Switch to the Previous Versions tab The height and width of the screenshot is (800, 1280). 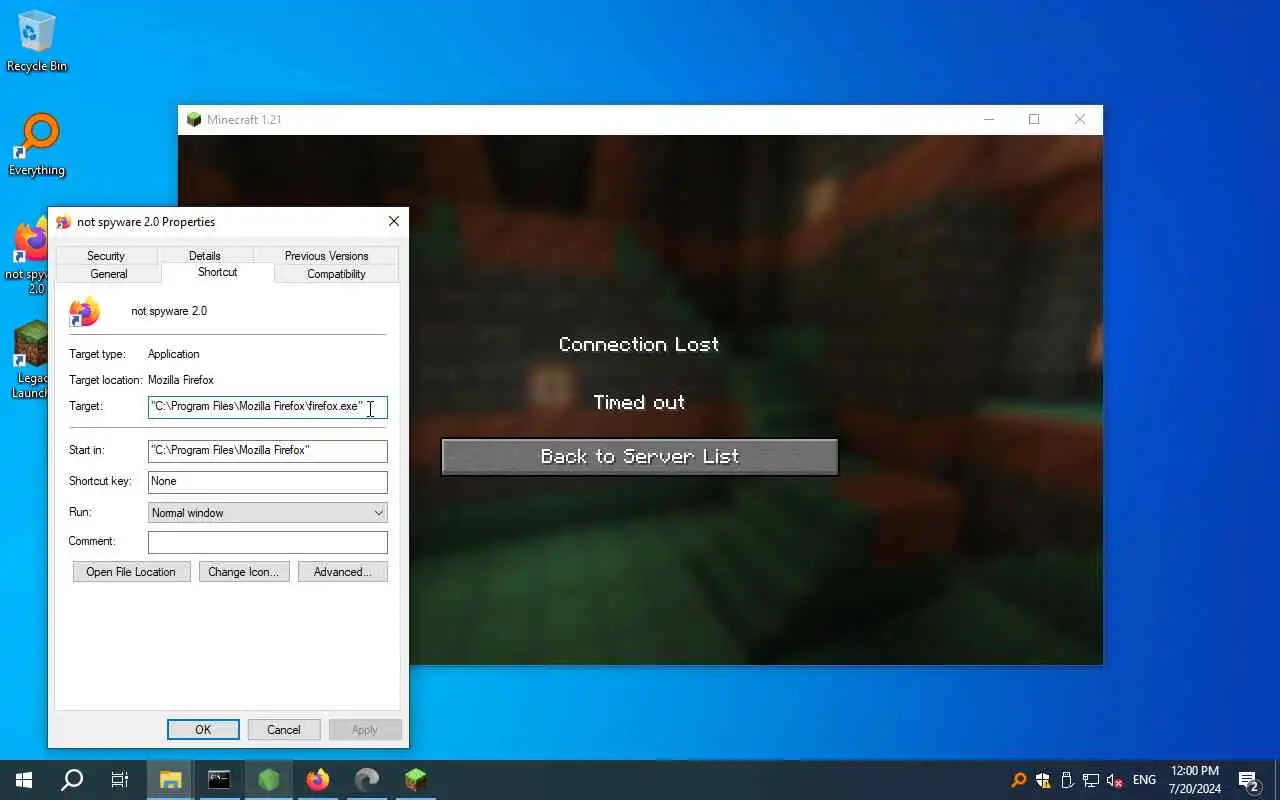tap(326, 256)
